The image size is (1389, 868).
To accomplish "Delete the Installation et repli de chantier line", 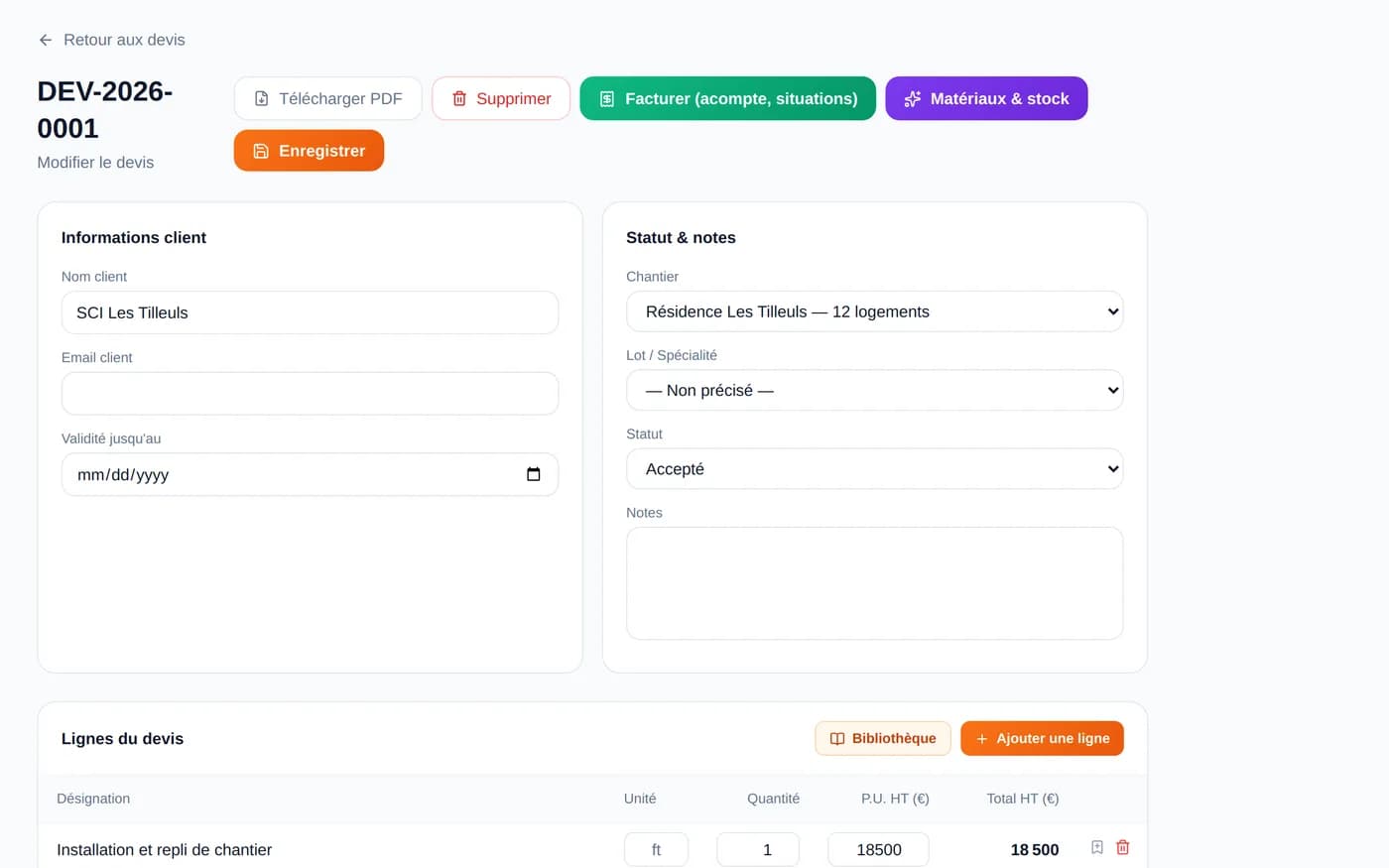I will [x=1122, y=847].
